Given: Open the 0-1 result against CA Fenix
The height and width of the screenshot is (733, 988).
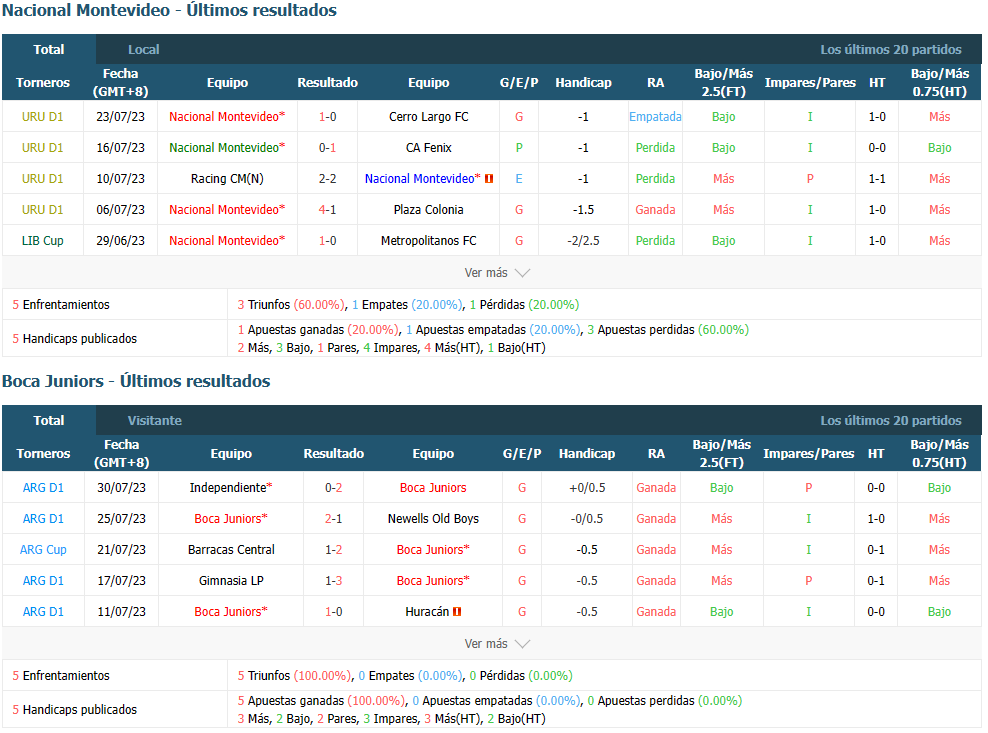Looking at the screenshot, I should click(x=327, y=147).
